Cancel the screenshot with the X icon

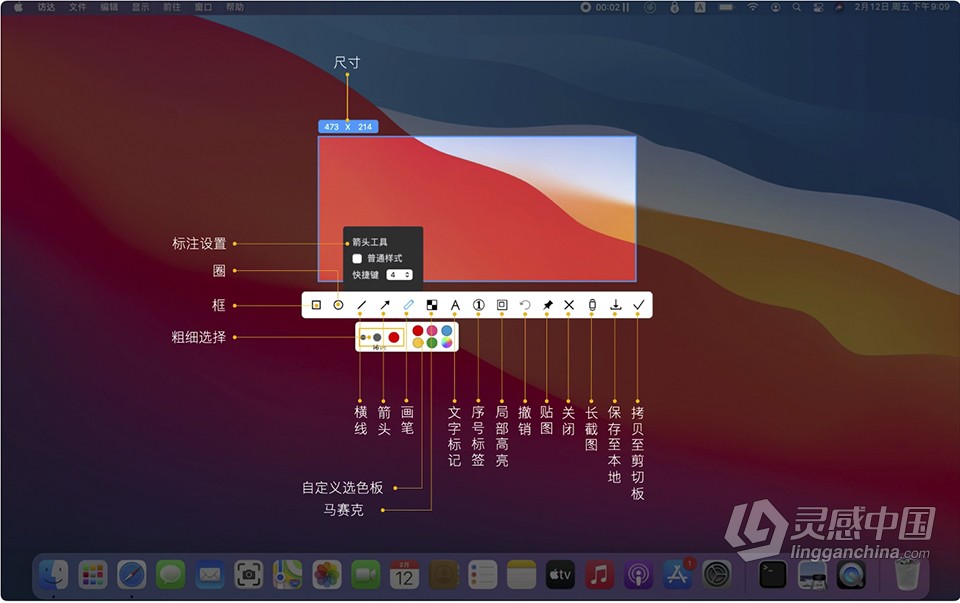point(569,305)
